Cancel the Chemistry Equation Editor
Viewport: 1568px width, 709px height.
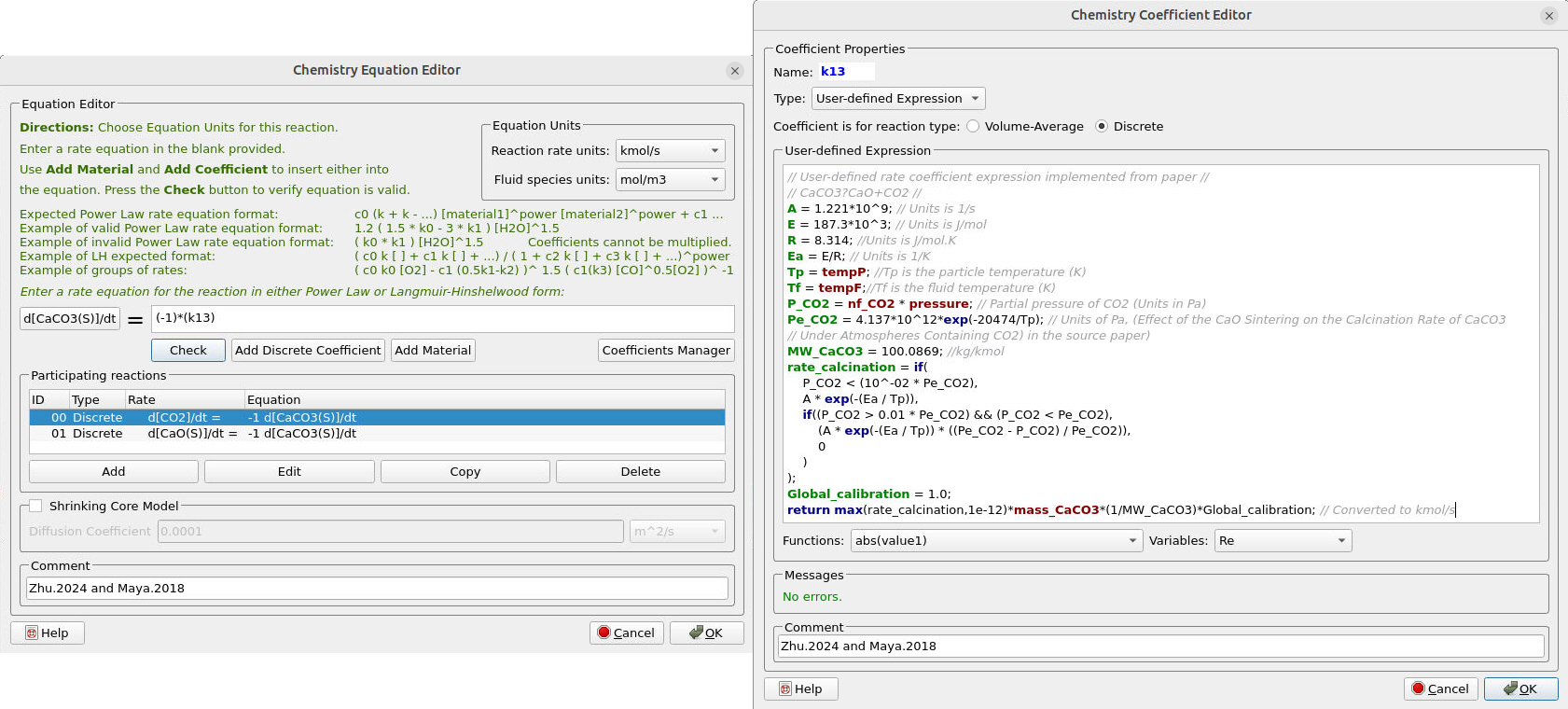coord(626,633)
